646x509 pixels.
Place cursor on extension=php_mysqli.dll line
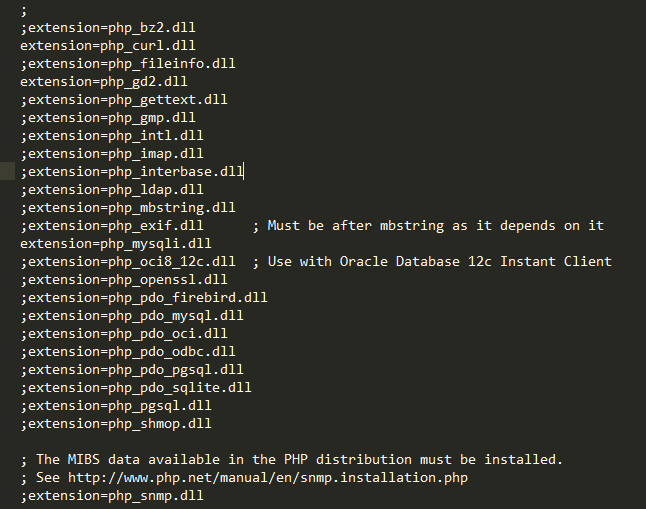click(115, 244)
